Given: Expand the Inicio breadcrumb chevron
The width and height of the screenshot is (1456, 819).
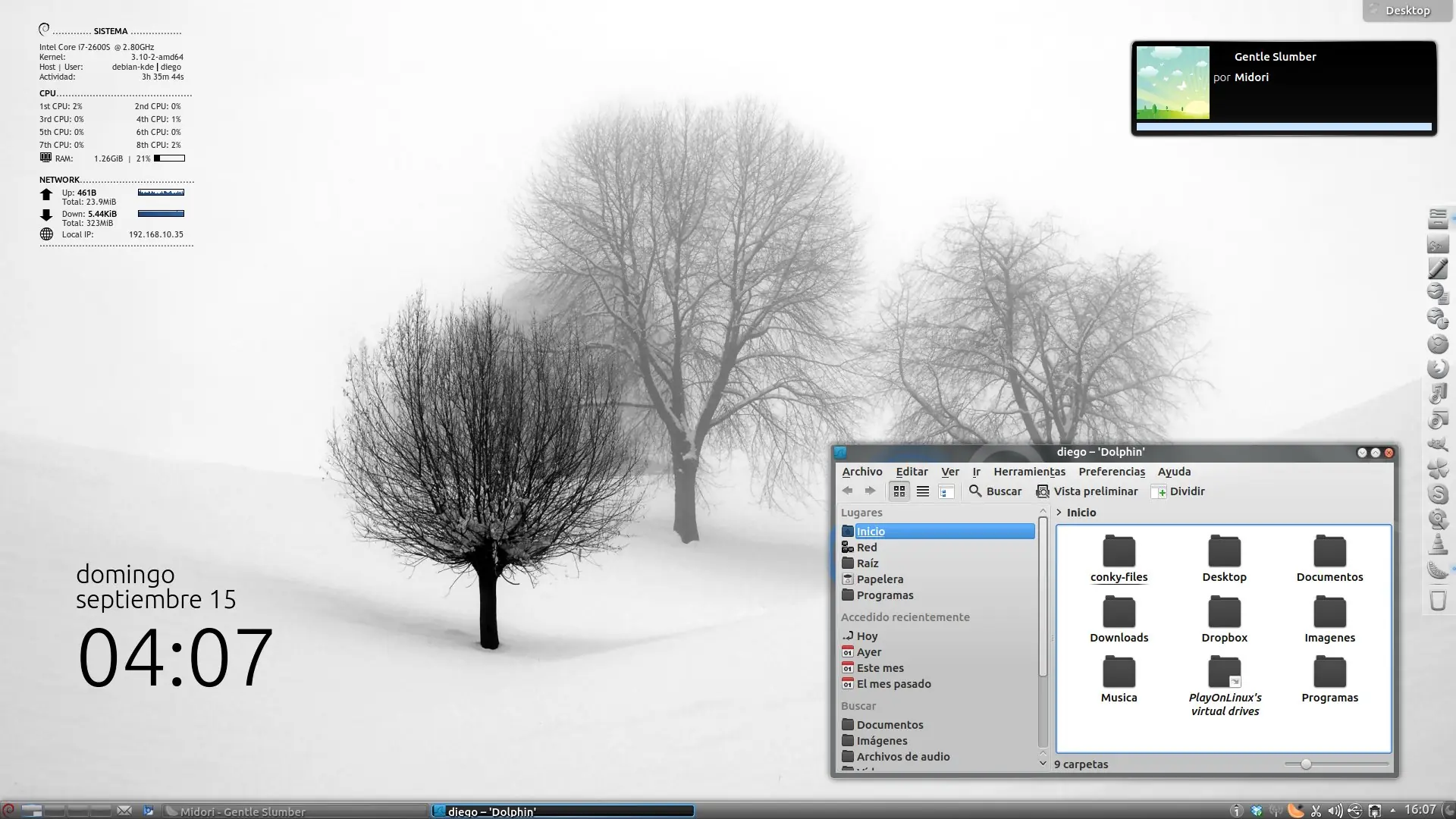Looking at the screenshot, I should point(1059,513).
